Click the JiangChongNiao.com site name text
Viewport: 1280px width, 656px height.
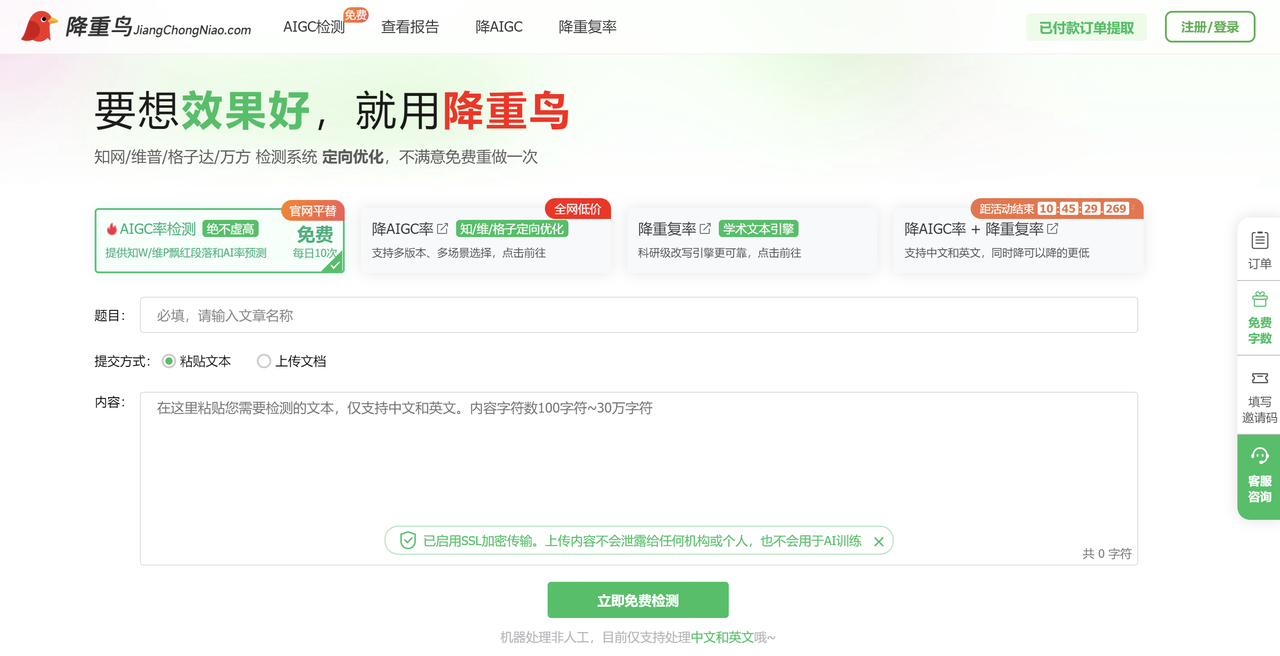click(192, 30)
